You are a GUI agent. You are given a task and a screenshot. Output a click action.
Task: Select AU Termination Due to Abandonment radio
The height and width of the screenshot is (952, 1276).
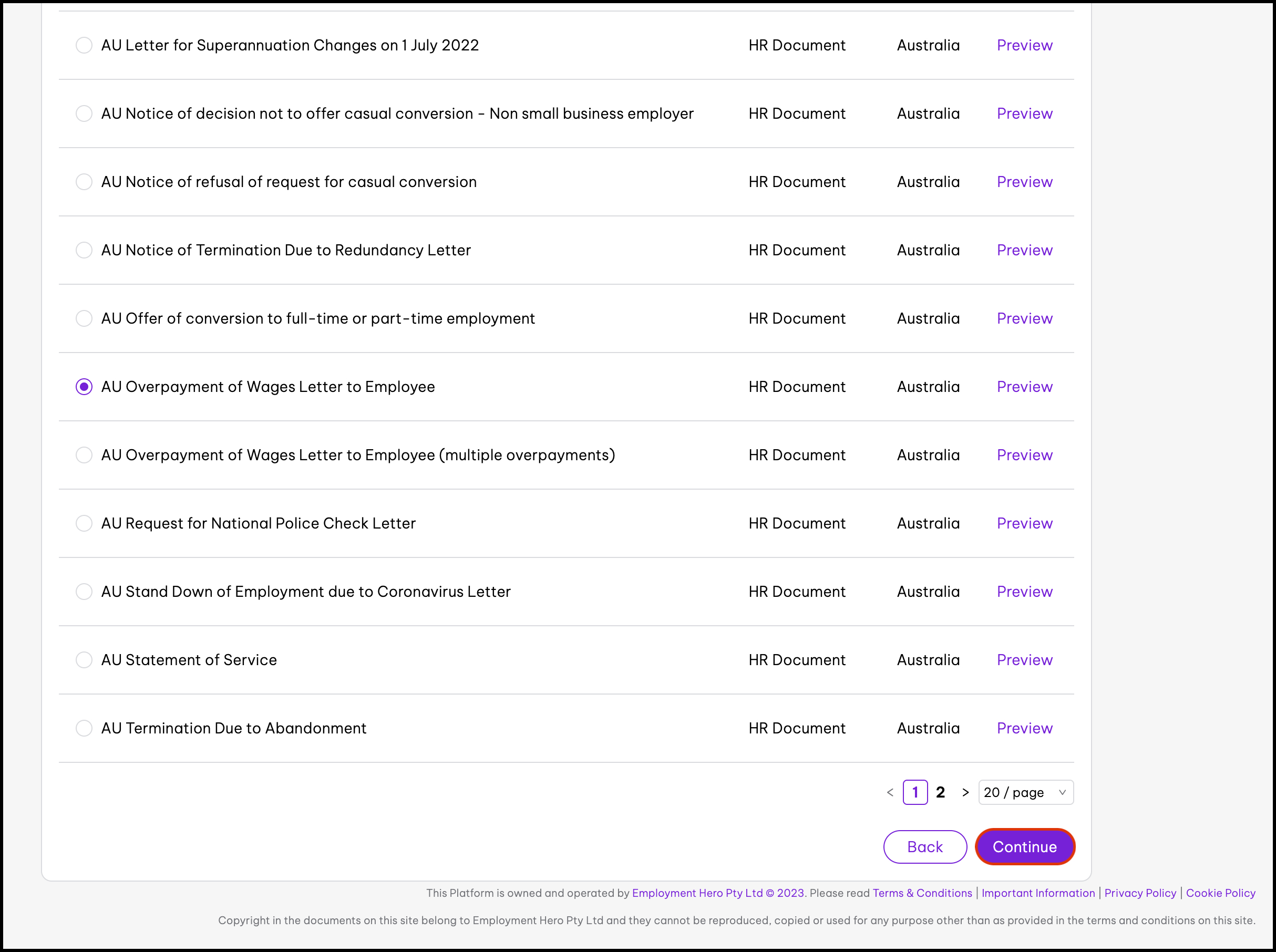pos(84,728)
